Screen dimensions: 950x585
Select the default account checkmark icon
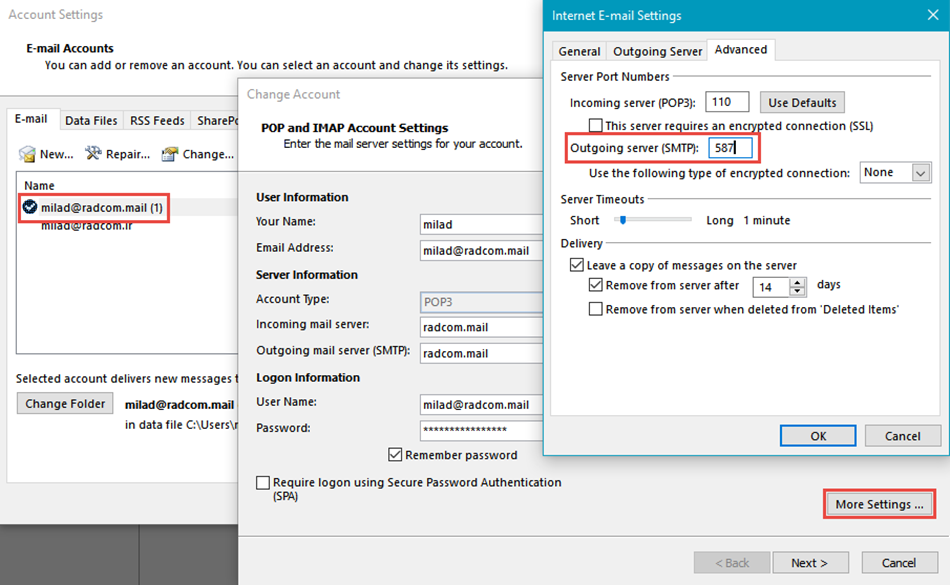pos(30,207)
